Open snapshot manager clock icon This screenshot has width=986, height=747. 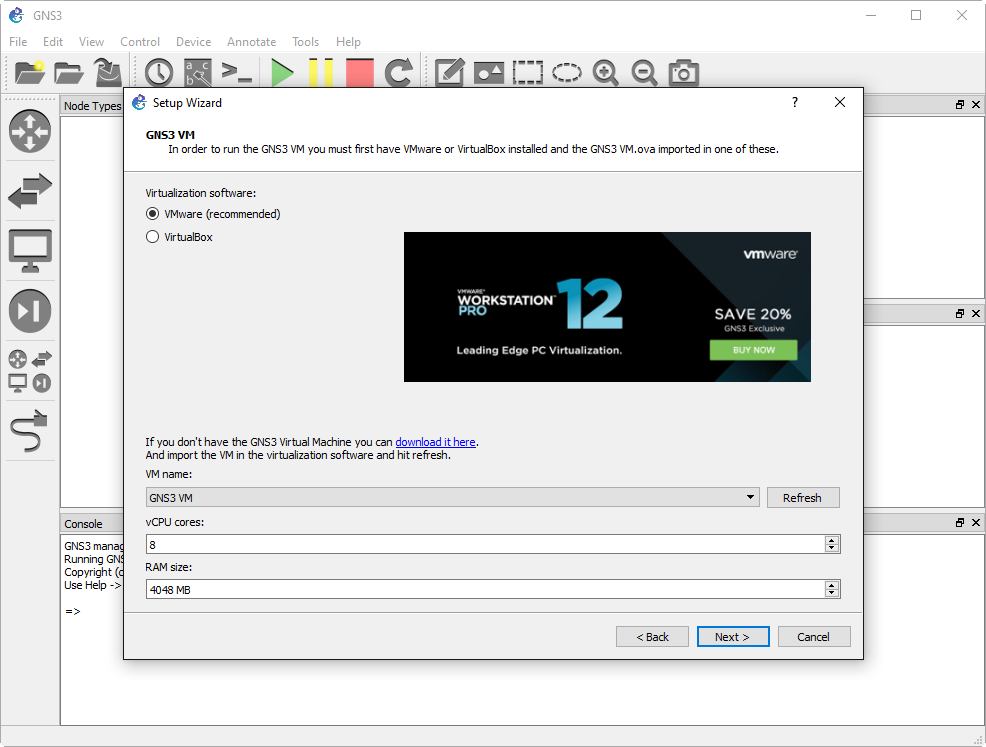pos(158,72)
